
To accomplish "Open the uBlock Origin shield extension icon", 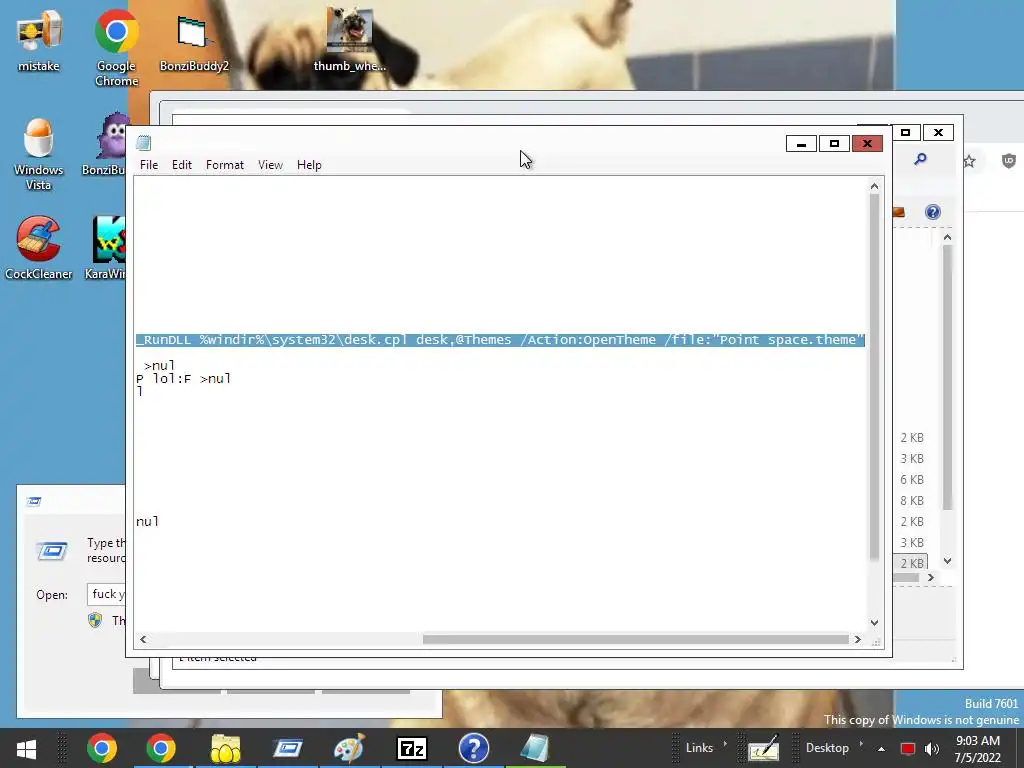I will 1009,161.
